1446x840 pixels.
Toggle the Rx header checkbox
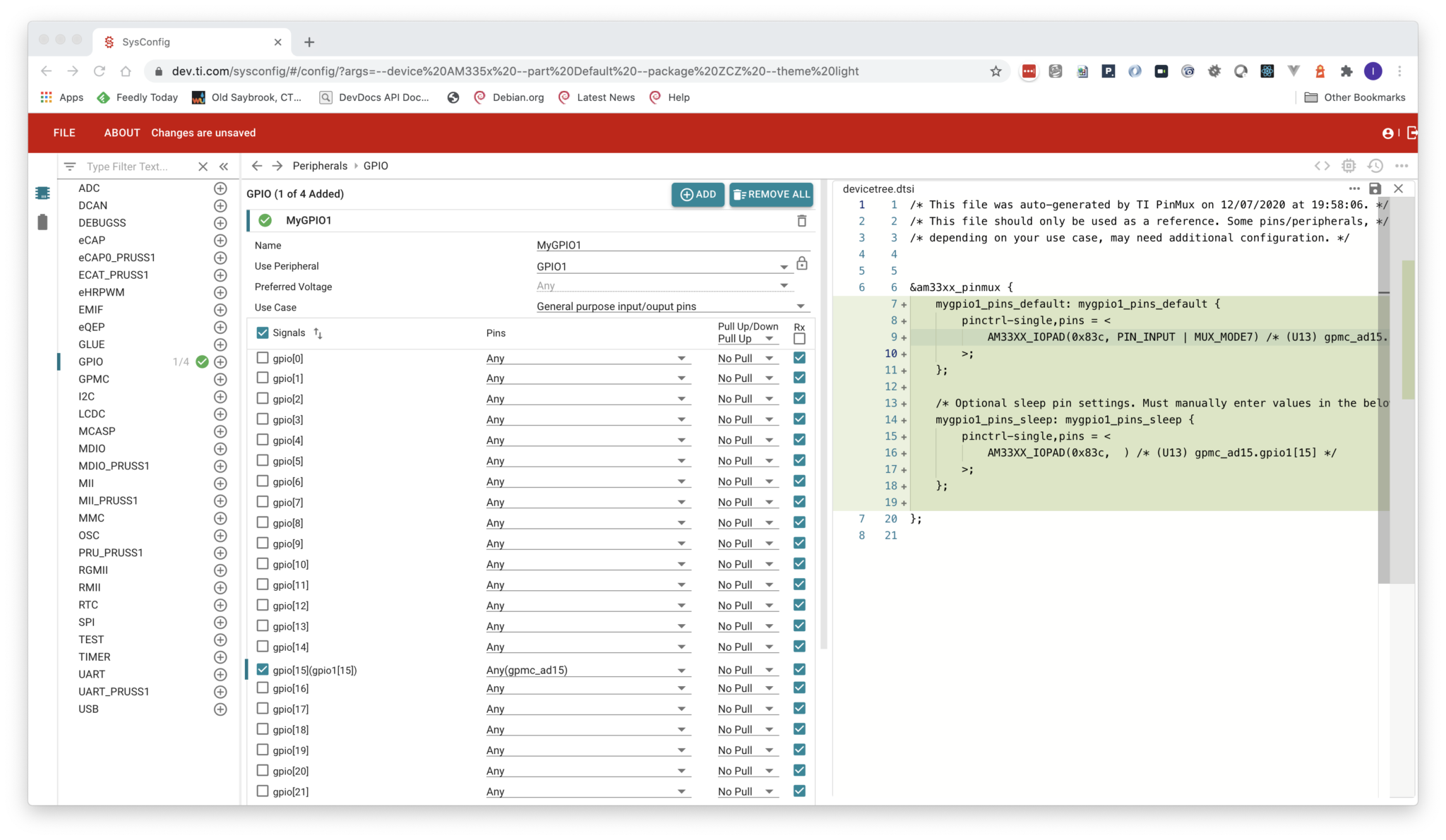(x=799, y=339)
